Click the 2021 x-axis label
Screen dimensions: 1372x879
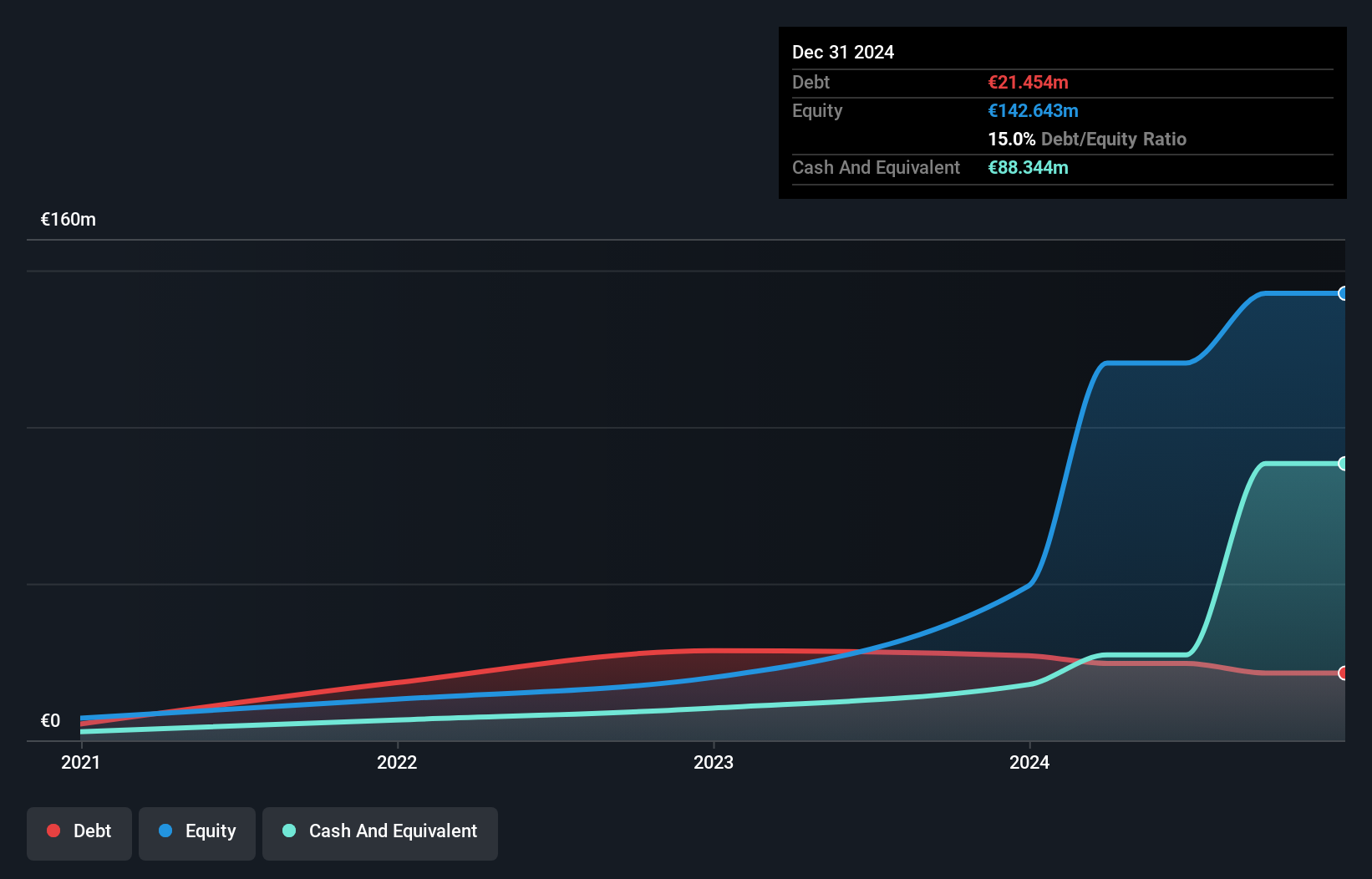[81, 763]
